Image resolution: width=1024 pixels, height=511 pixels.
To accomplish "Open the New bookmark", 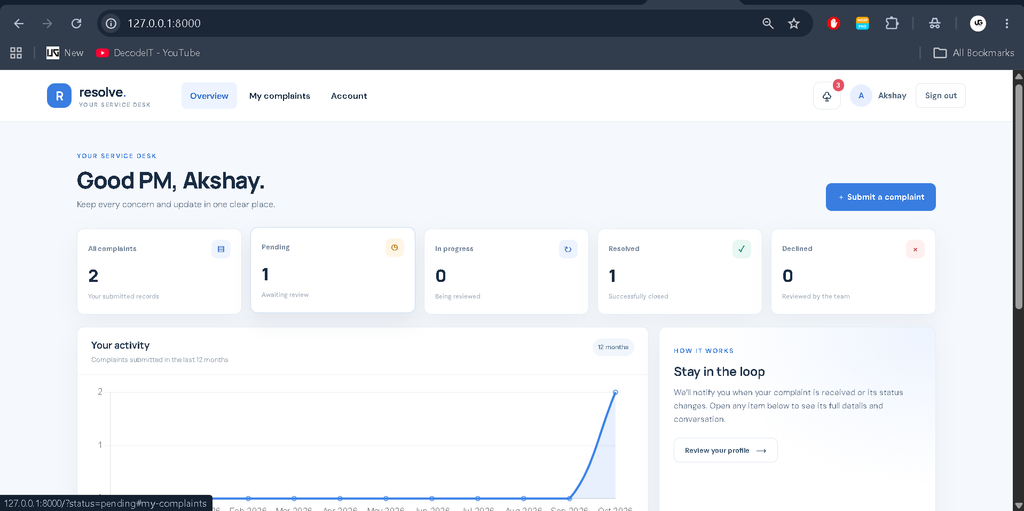I will (x=65, y=53).
